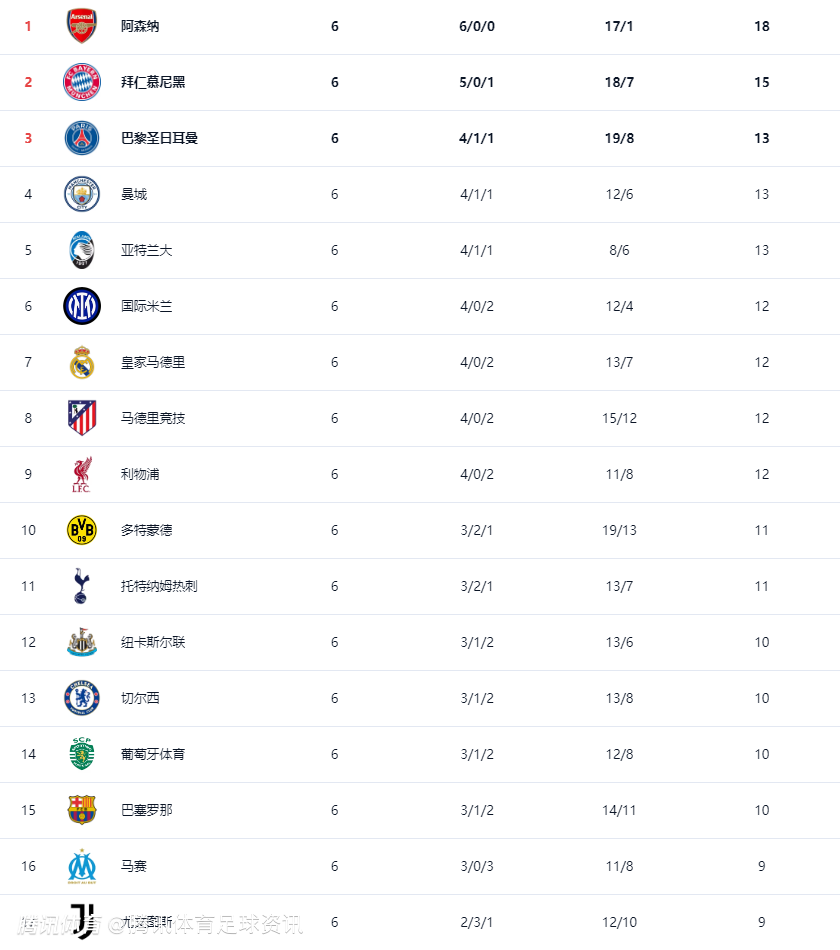The image size is (840, 950).
Task: Select the Sporting CP logo
Action: tap(82, 754)
